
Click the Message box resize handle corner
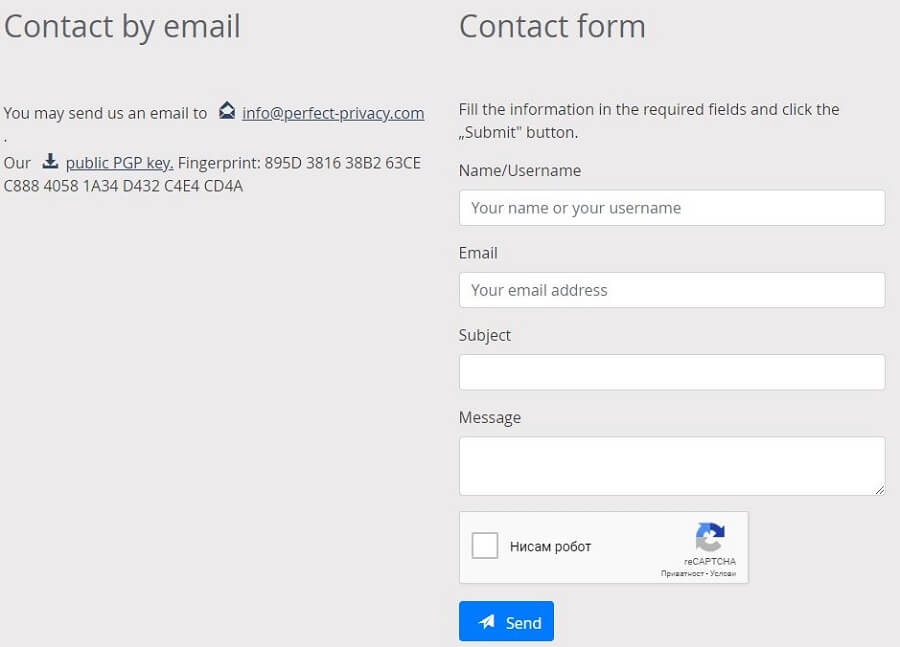(879, 490)
